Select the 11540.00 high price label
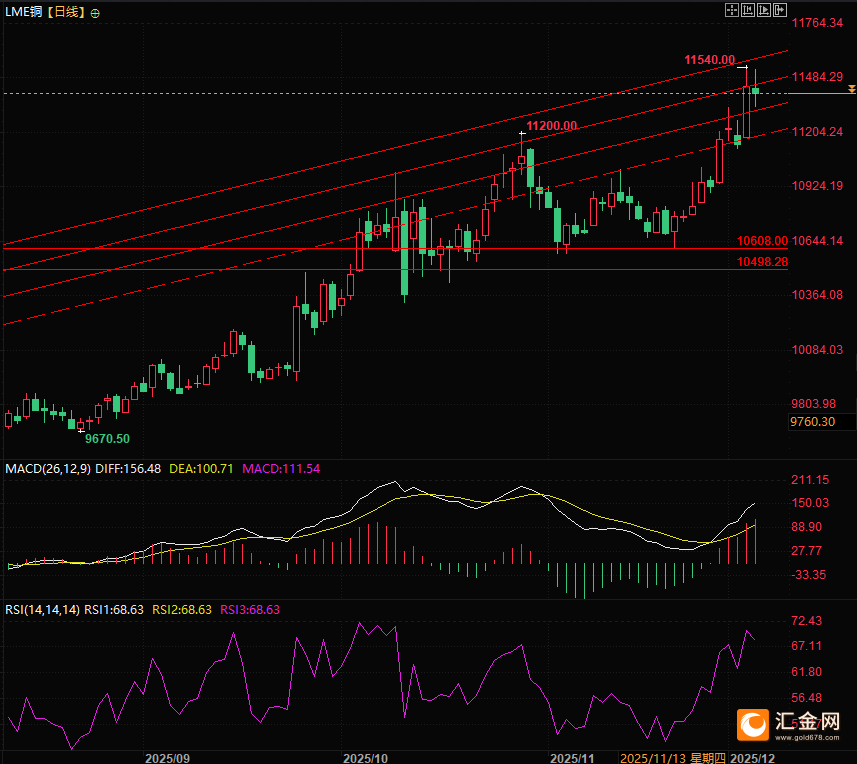Screen dimensions: 857x764 (x=710, y=61)
